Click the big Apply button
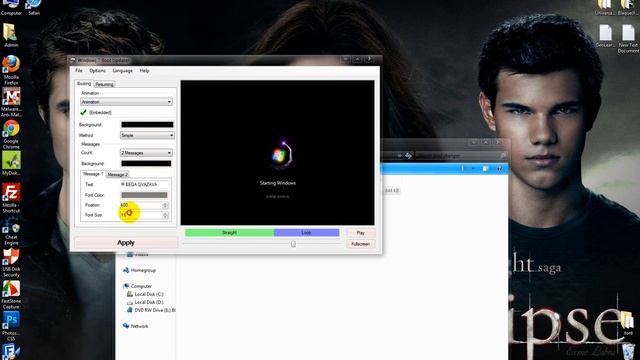The width and height of the screenshot is (640, 360). click(x=126, y=243)
